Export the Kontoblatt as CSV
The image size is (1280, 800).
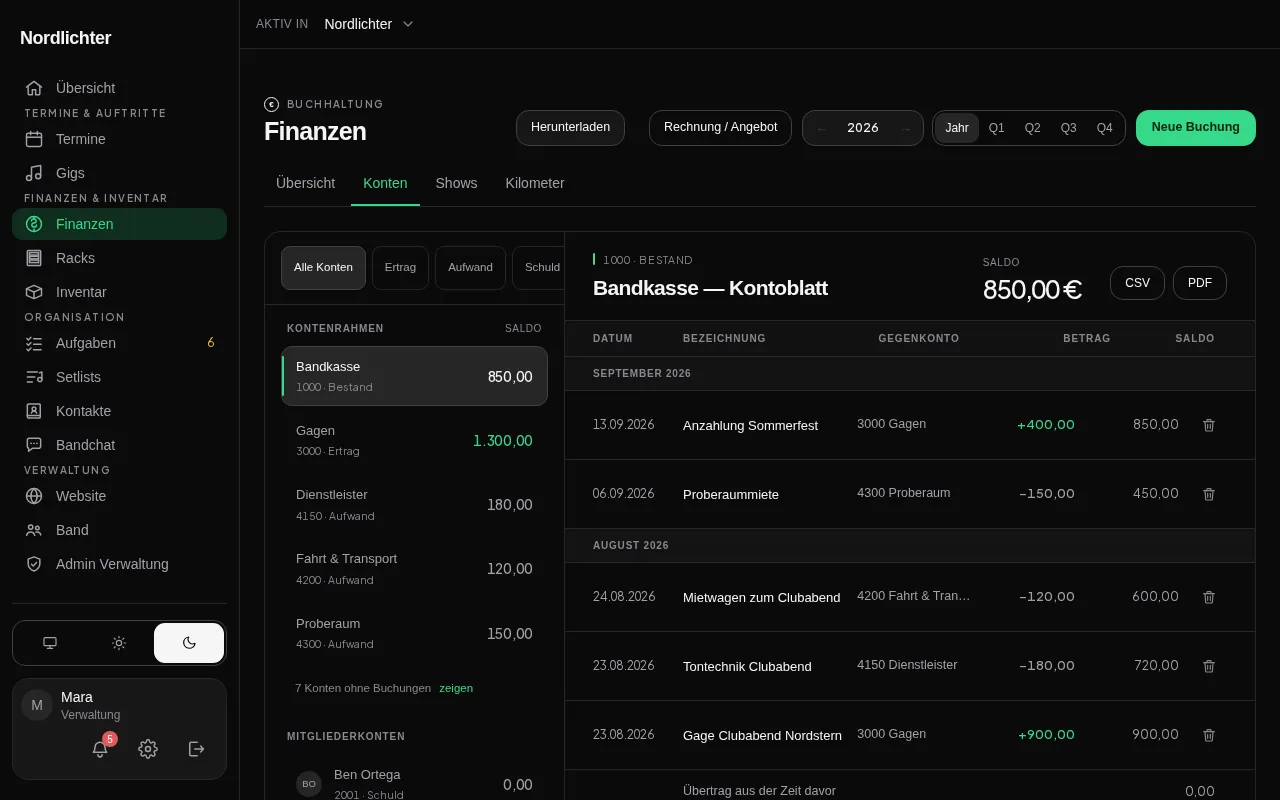point(1138,283)
